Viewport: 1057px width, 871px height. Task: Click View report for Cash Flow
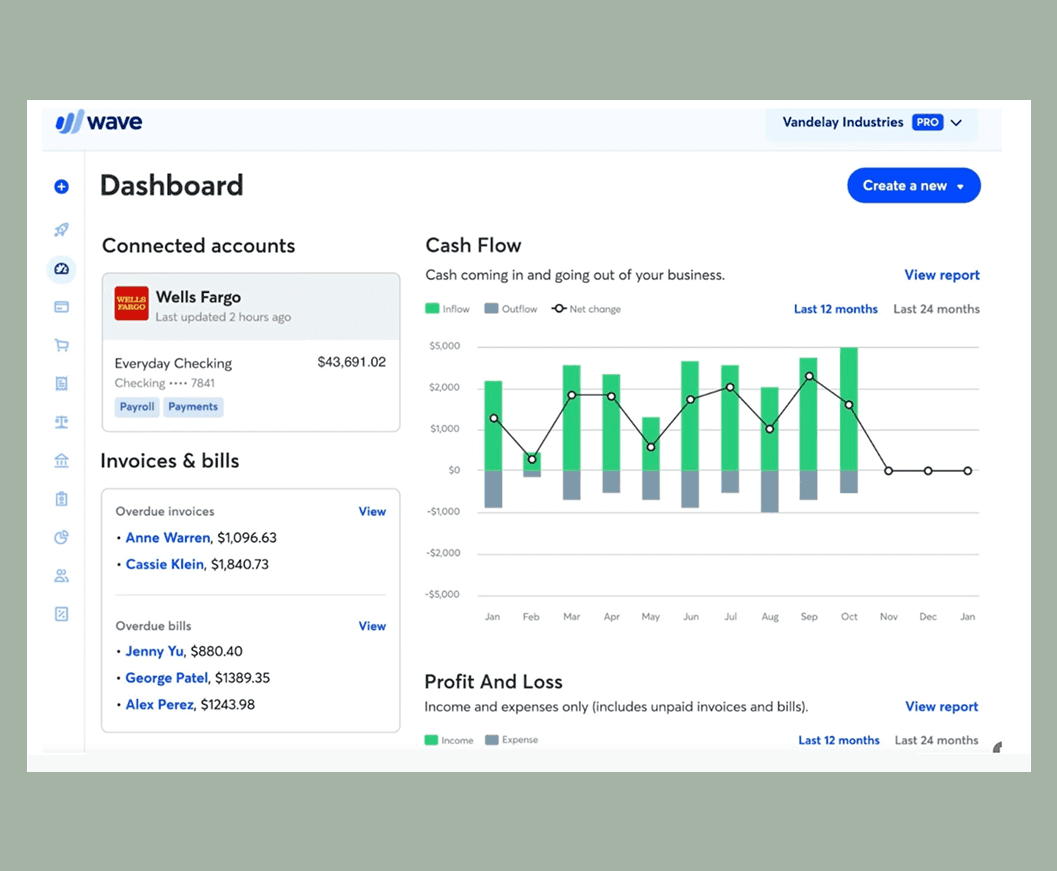941,274
